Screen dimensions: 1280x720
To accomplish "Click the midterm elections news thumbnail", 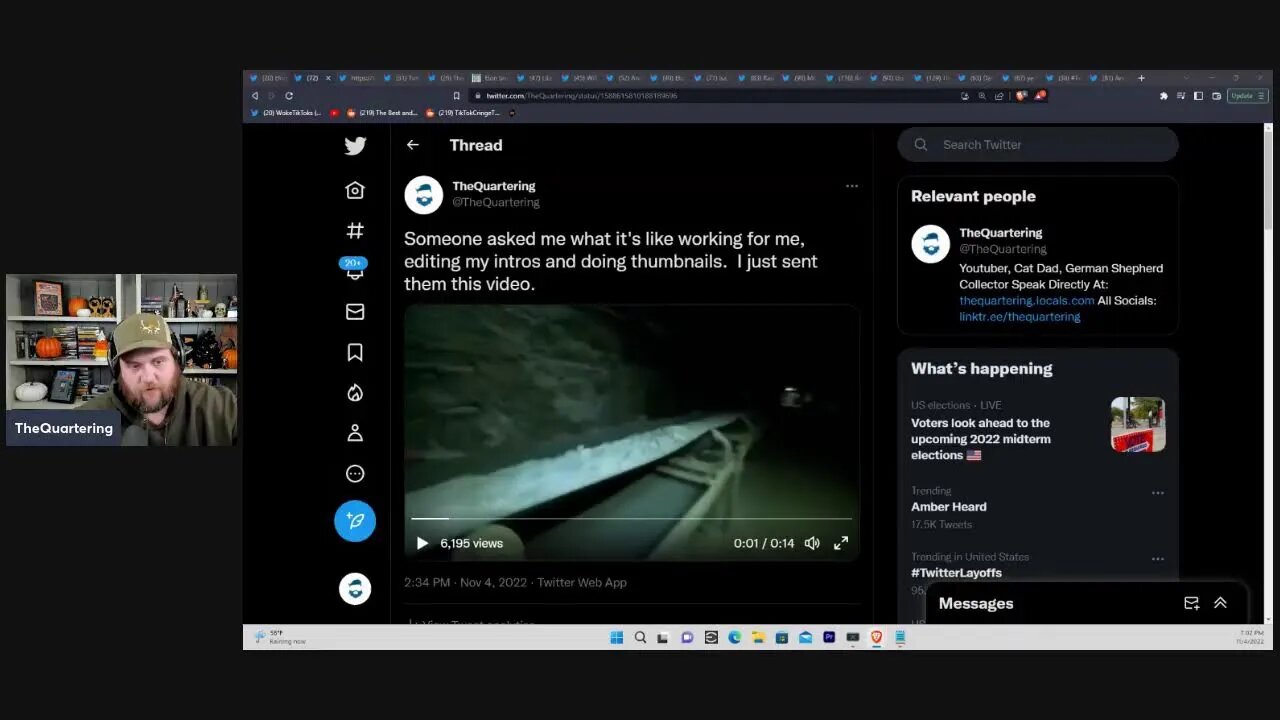I will [x=1138, y=425].
